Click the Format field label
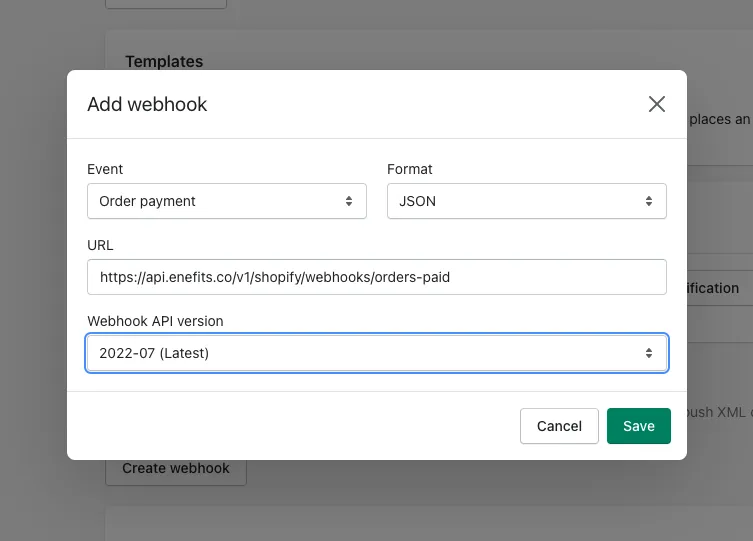This screenshot has width=753, height=541. click(x=410, y=169)
